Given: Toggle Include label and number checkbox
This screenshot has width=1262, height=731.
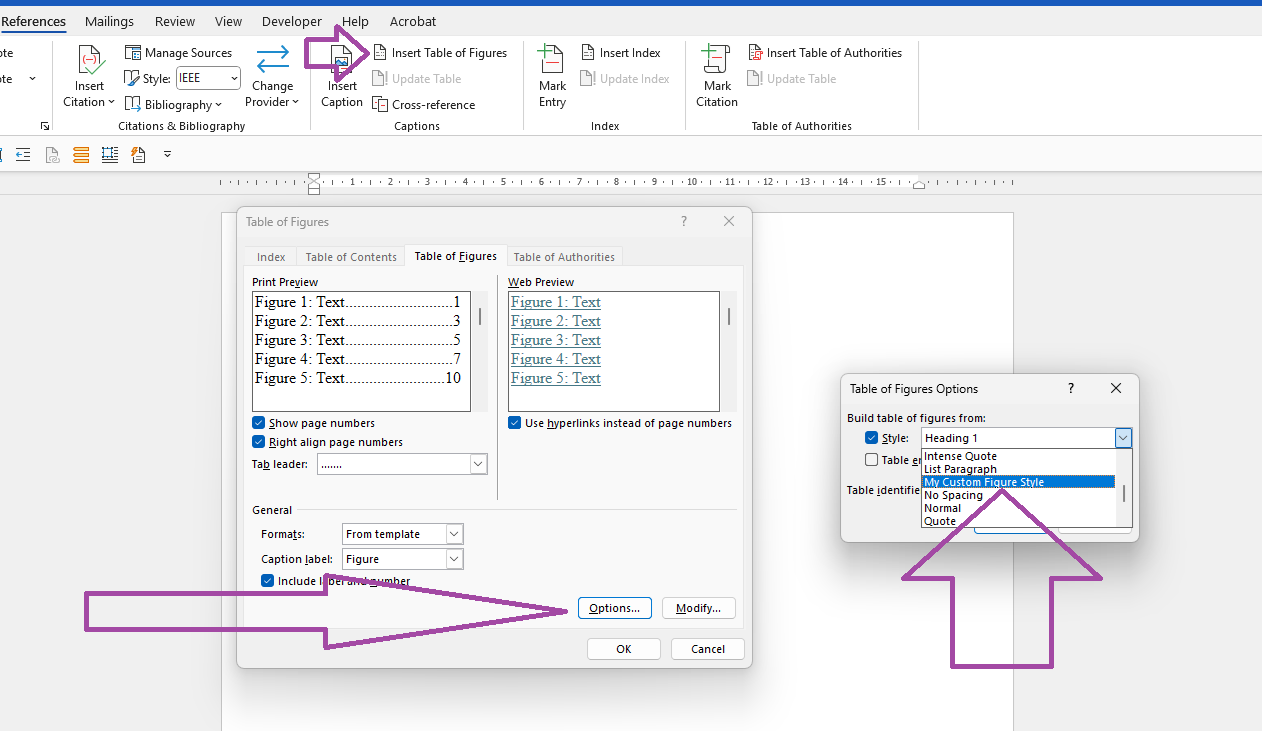Looking at the screenshot, I should click(x=267, y=581).
